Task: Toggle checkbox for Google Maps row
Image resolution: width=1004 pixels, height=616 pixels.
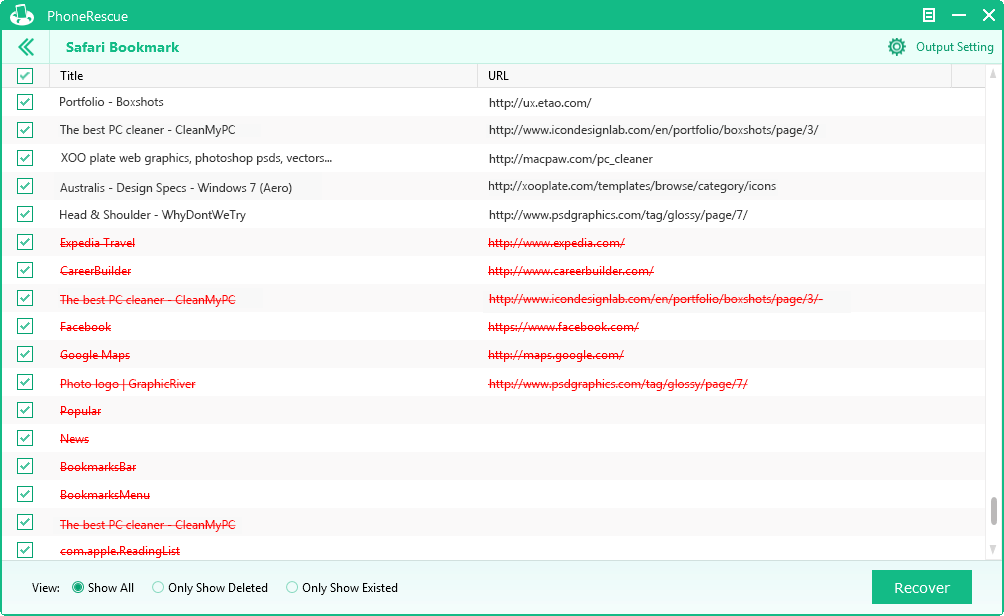Action: coord(25,354)
